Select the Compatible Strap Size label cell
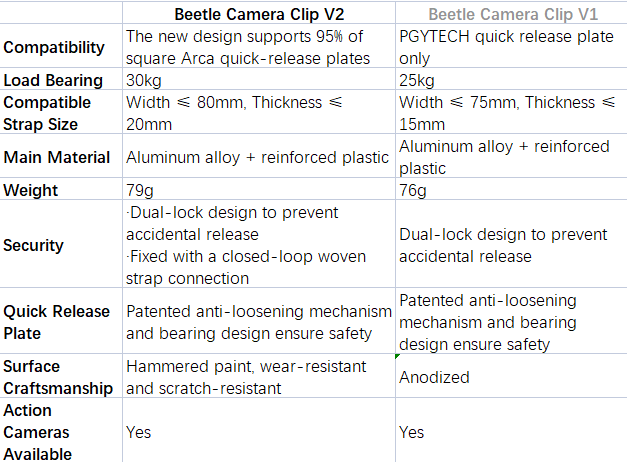This screenshot has height=462, width=627. (61, 112)
